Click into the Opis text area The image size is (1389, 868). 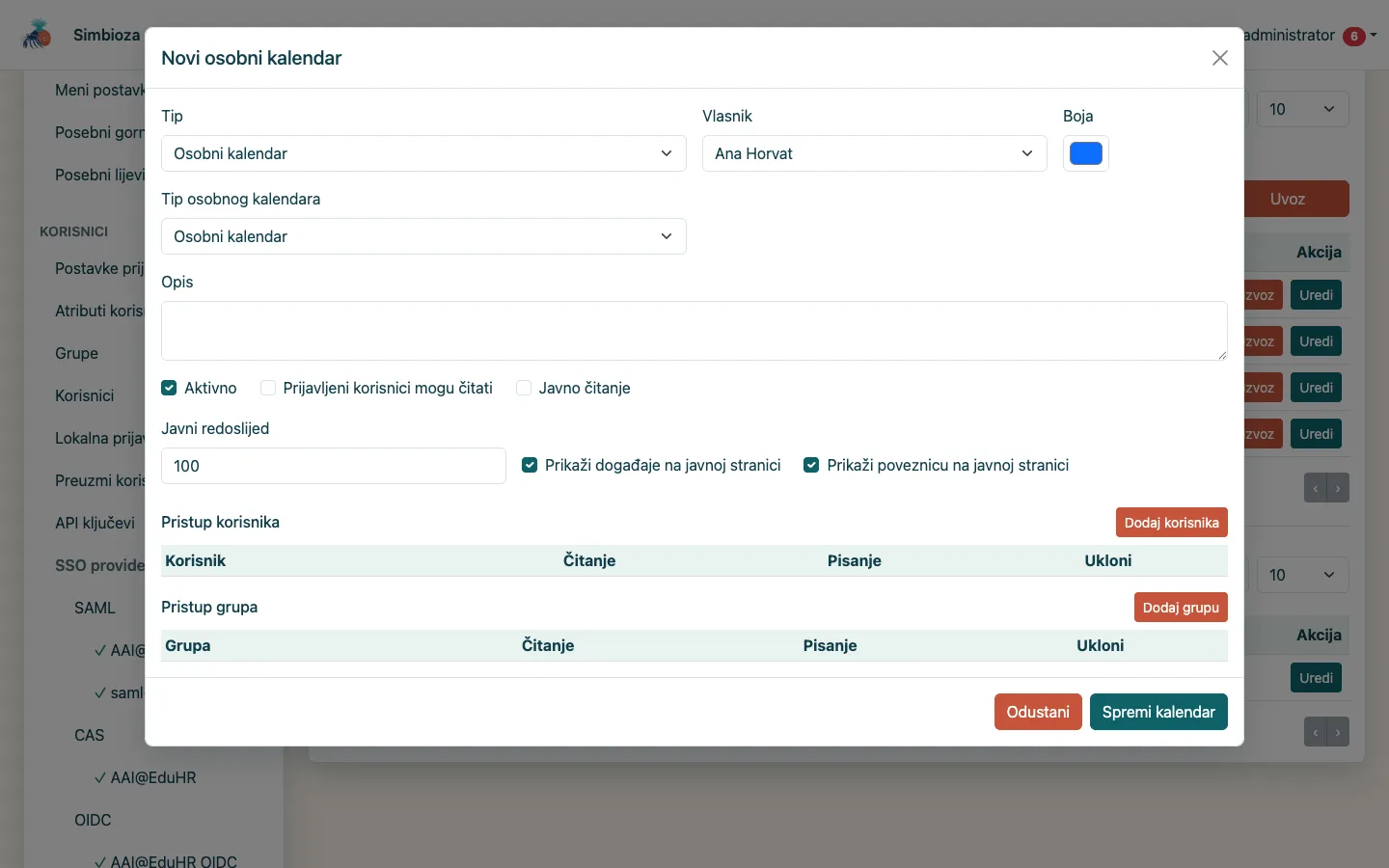click(x=694, y=331)
